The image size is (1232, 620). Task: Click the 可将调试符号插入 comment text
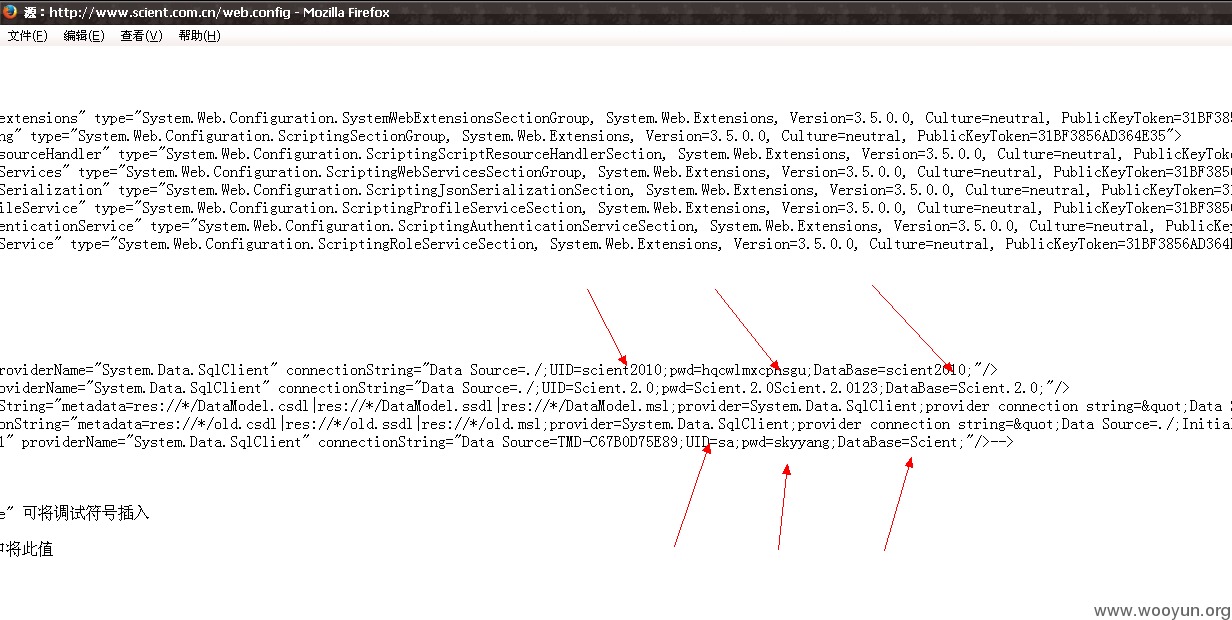[x=87, y=513]
